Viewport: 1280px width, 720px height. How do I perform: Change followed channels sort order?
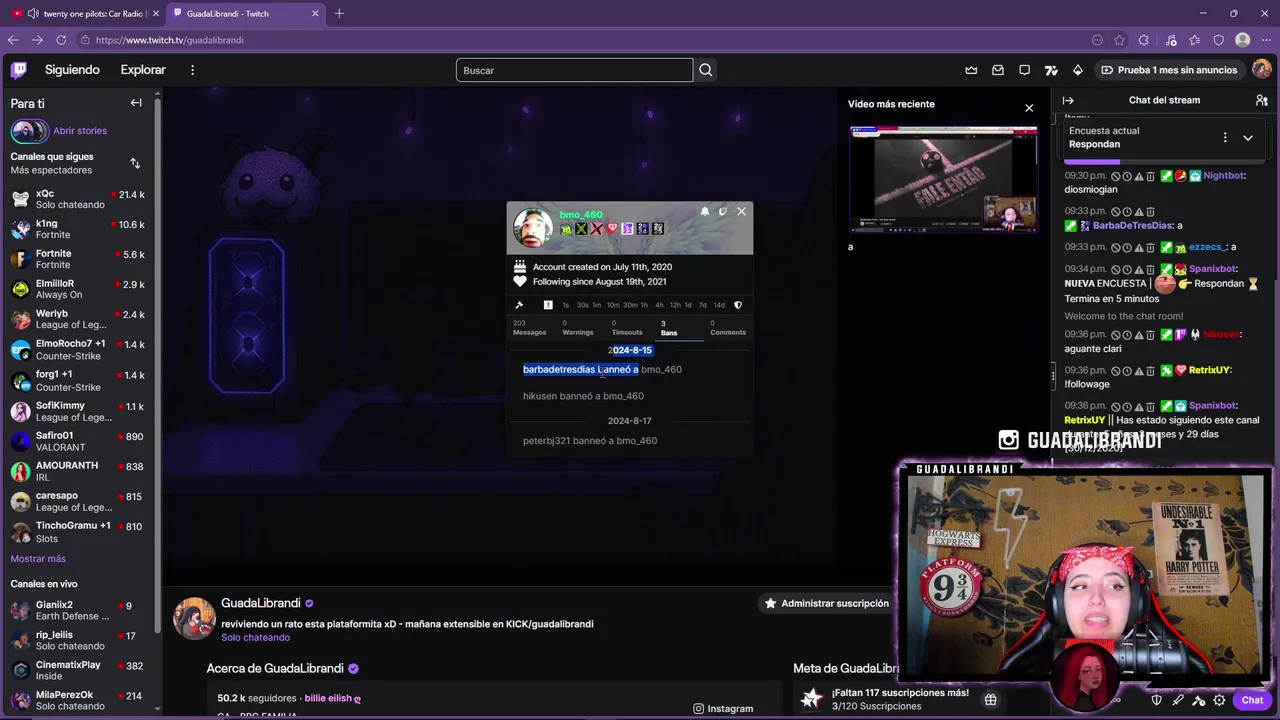point(135,163)
